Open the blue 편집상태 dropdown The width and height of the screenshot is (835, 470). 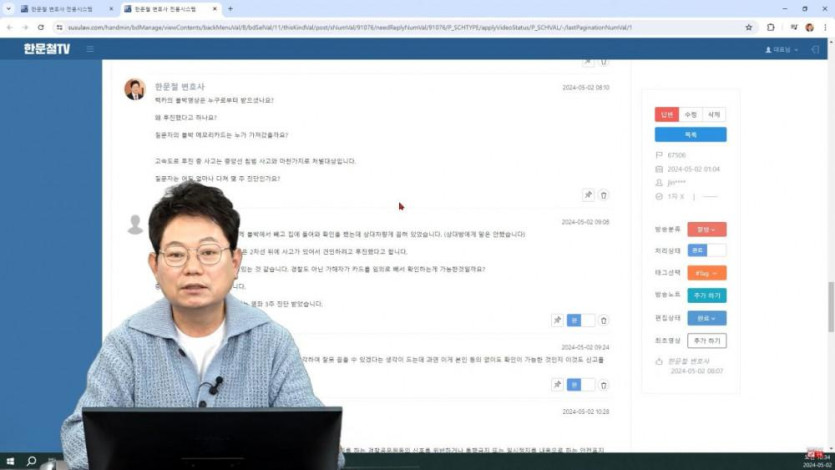(706, 318)
